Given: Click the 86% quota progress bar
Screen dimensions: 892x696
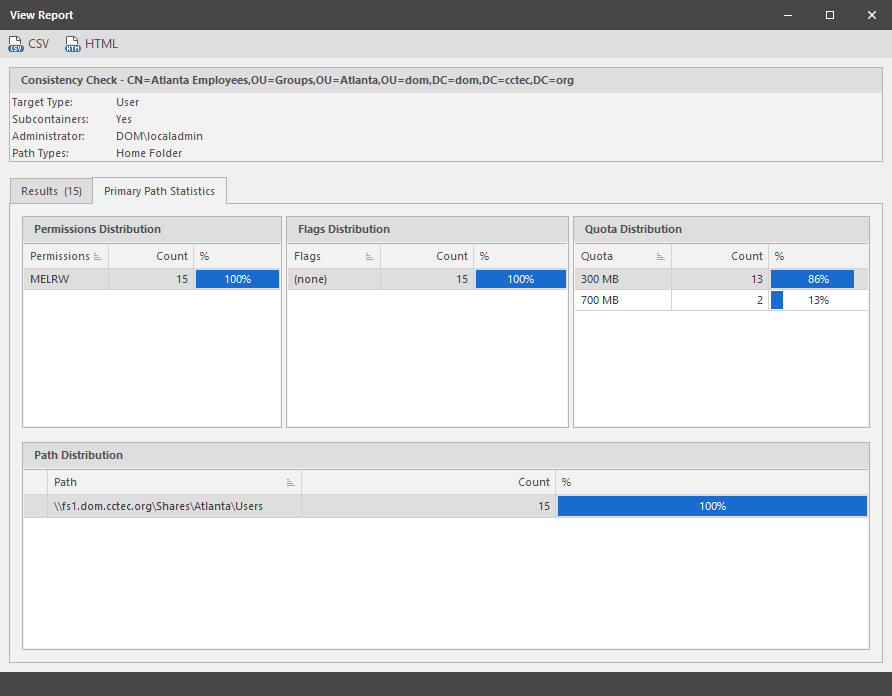Looking at the screenshot, I should pos(812,280).
